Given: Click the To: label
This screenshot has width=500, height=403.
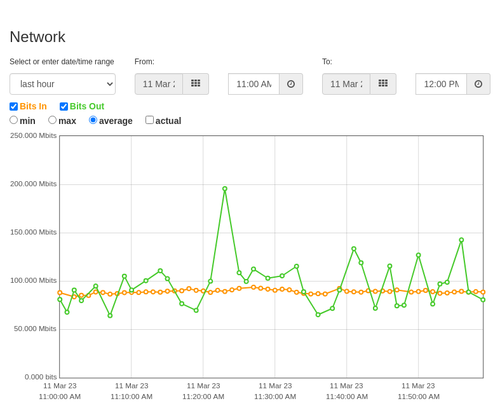Looking at the screenshot, I should coord(327,62).
